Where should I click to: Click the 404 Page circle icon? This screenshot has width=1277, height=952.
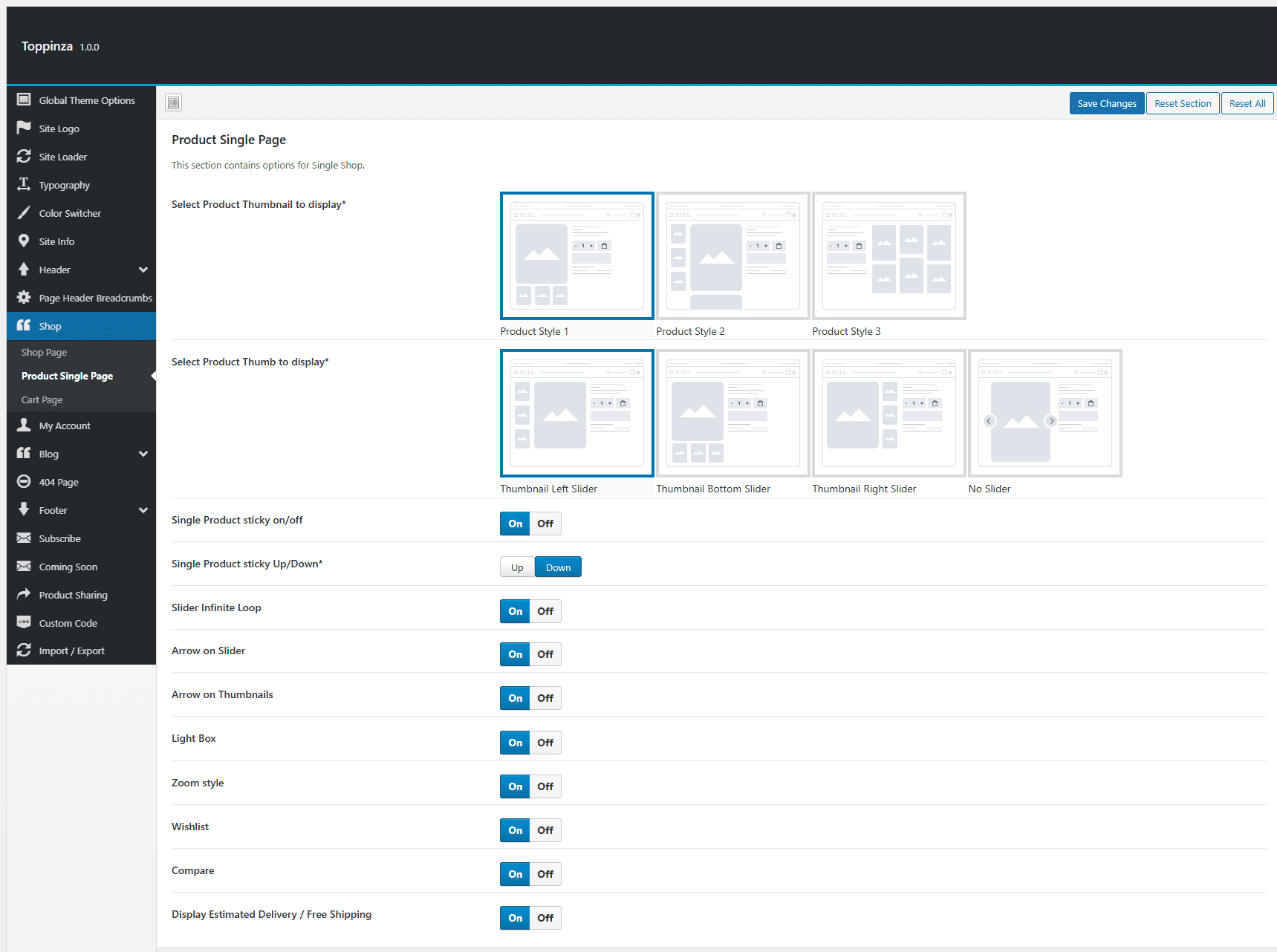pos(24,481)
